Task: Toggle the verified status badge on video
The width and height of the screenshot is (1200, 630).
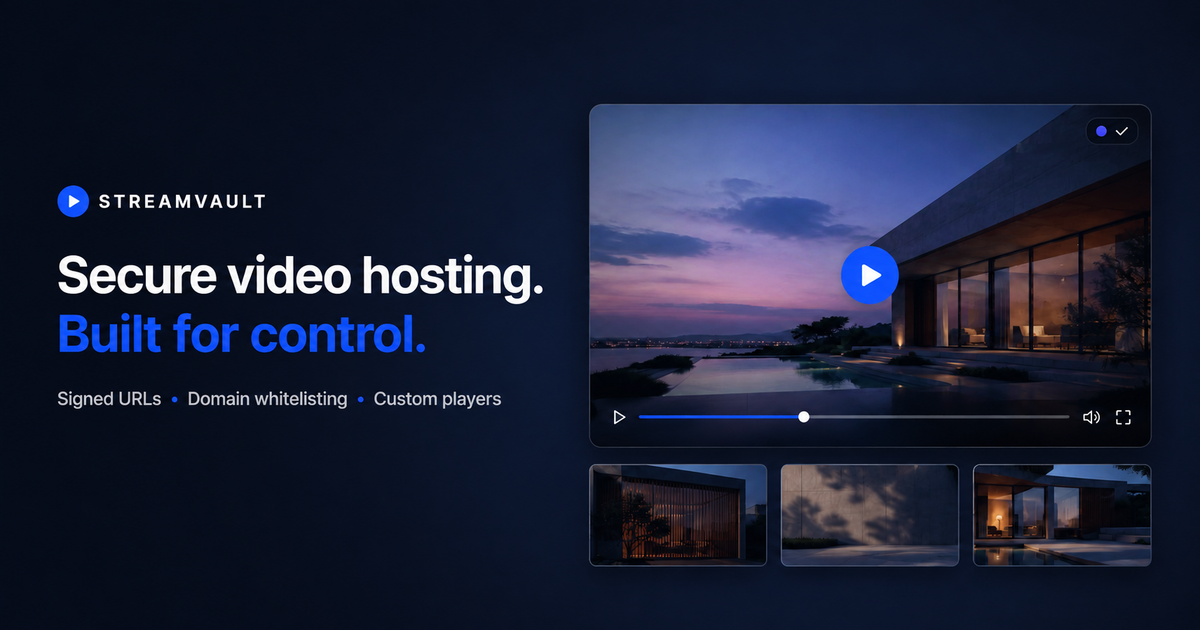Action: tap(1112, 131)
